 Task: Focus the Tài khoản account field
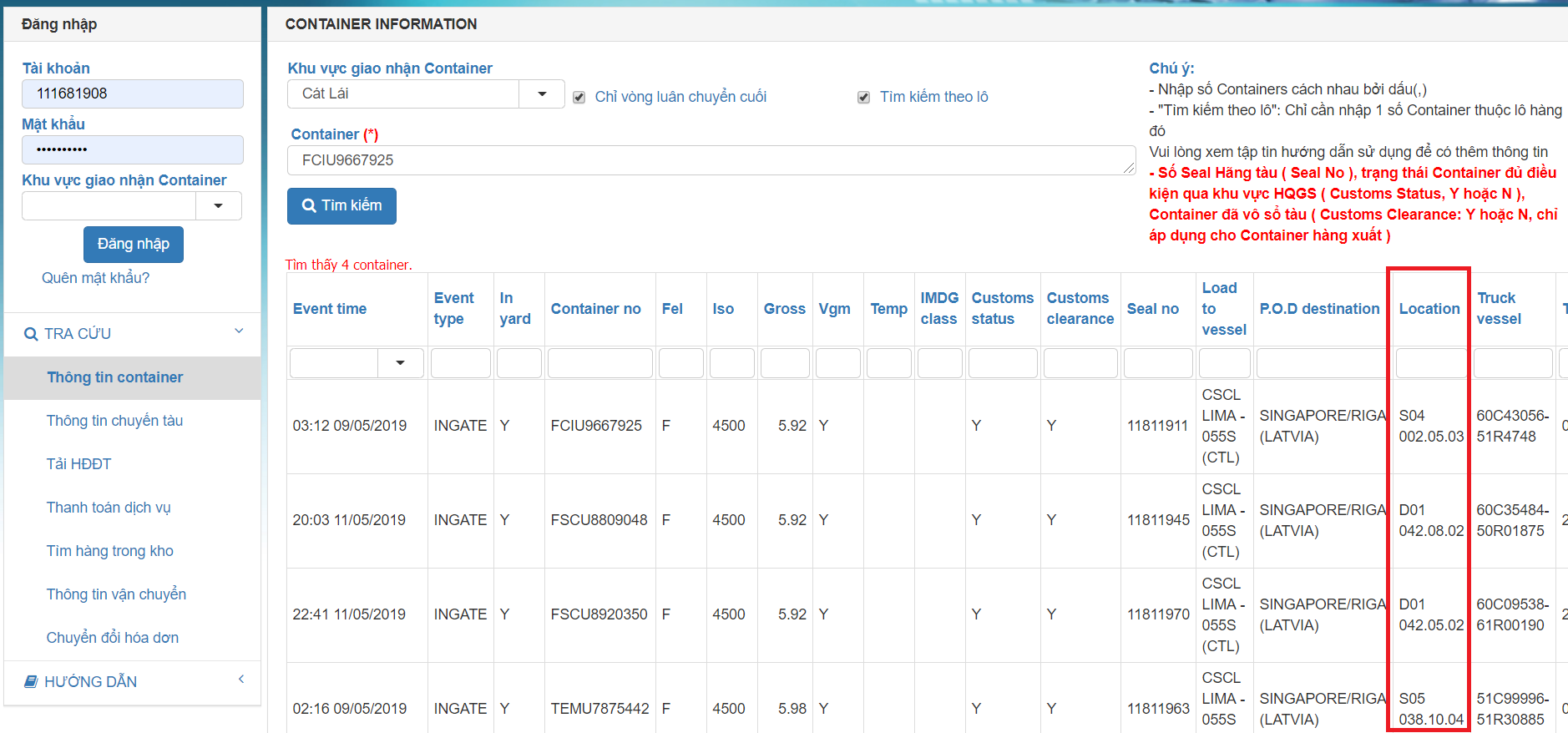[133, 94]
